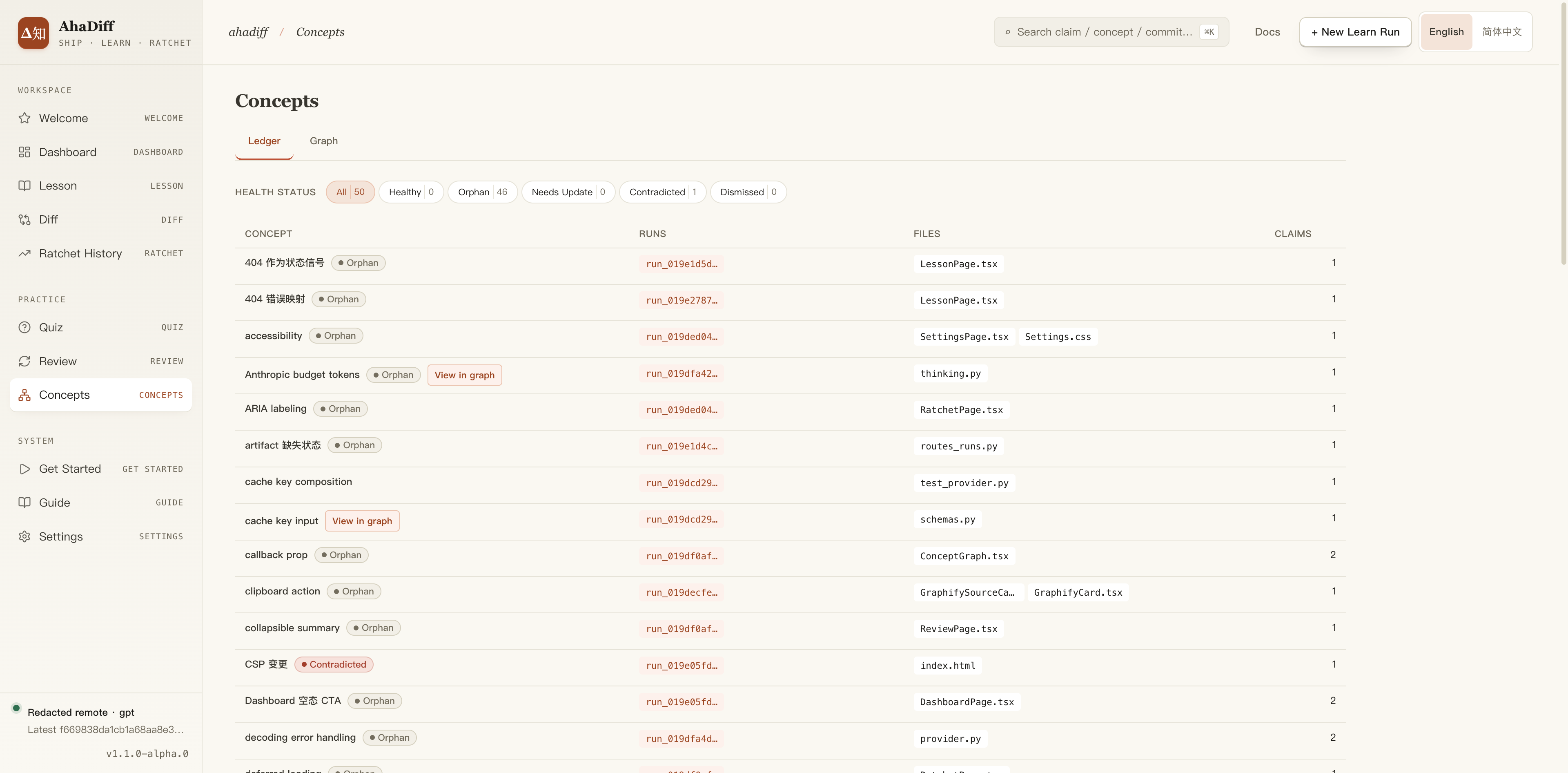Focus the search claim/concept input
Viewport: 1568px width, 773px height.
tap(1111, 32)
